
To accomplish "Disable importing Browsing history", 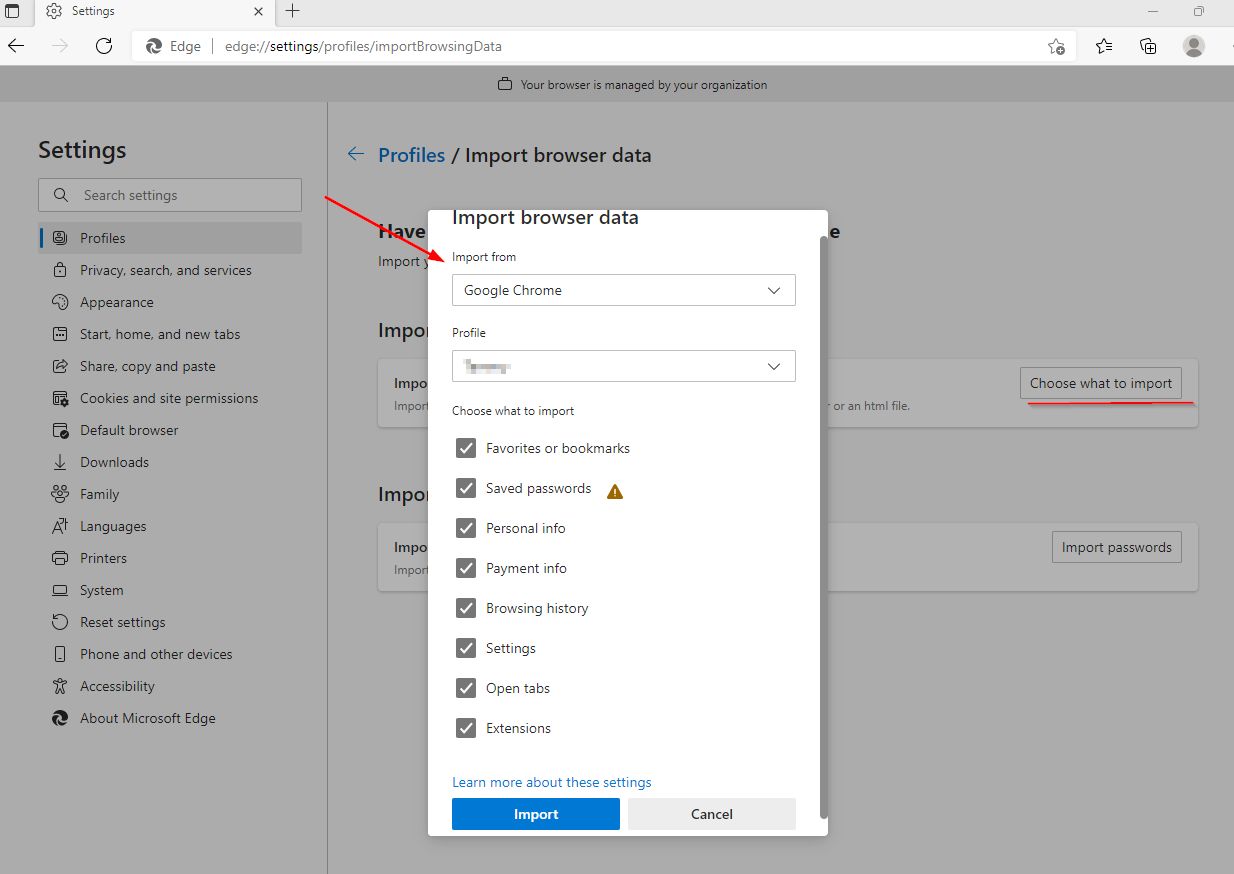I will click(x=465, y=607).
